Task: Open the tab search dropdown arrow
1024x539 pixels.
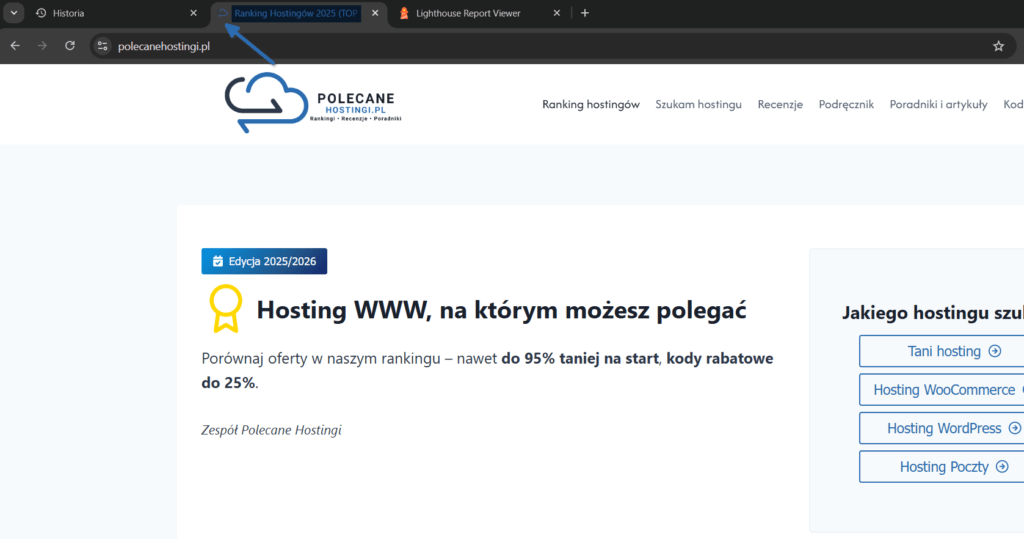Action: (14, 13)
